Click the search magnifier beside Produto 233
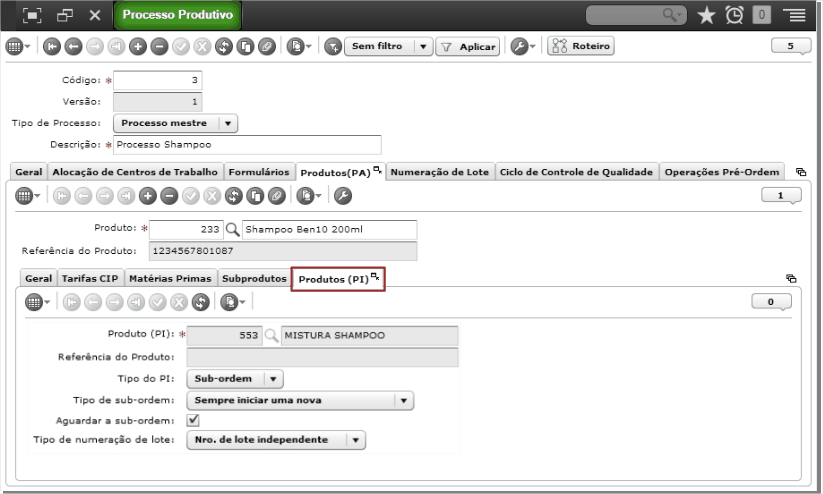Screen dimensions: 823x494 tap(233, 229)
